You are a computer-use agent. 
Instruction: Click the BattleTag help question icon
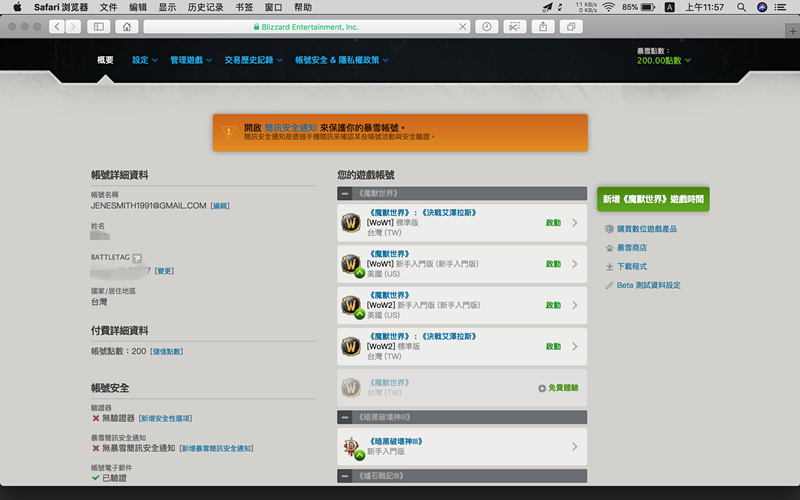coord(137,258)
